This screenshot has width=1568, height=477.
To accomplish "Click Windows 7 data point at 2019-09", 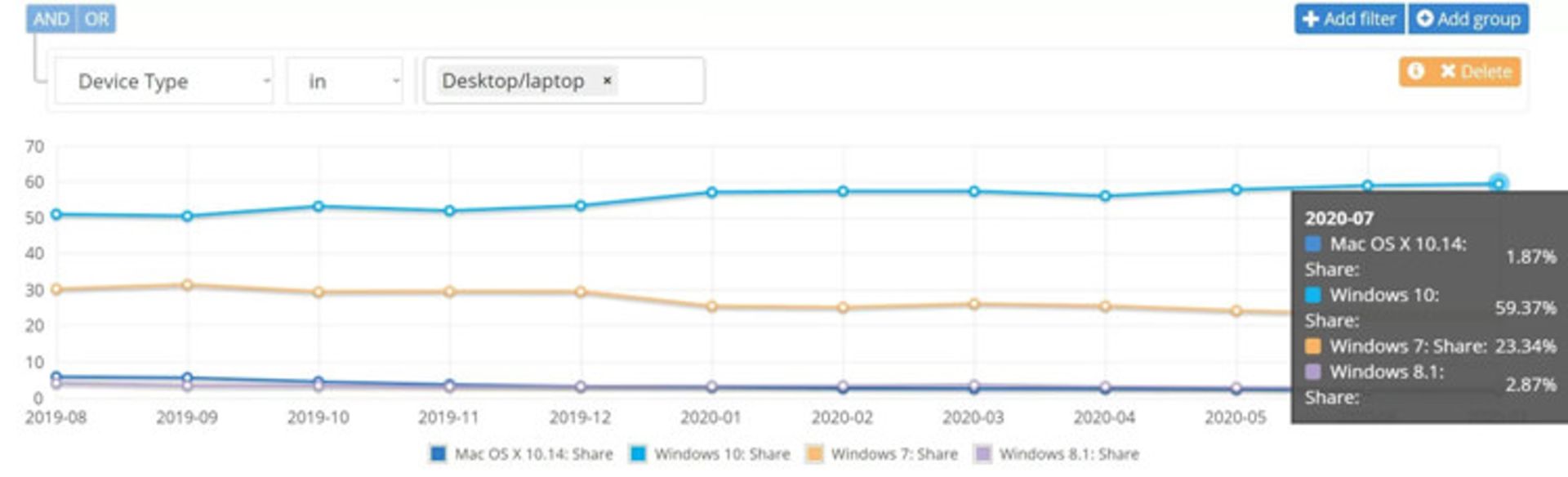I will coord(187,285).
